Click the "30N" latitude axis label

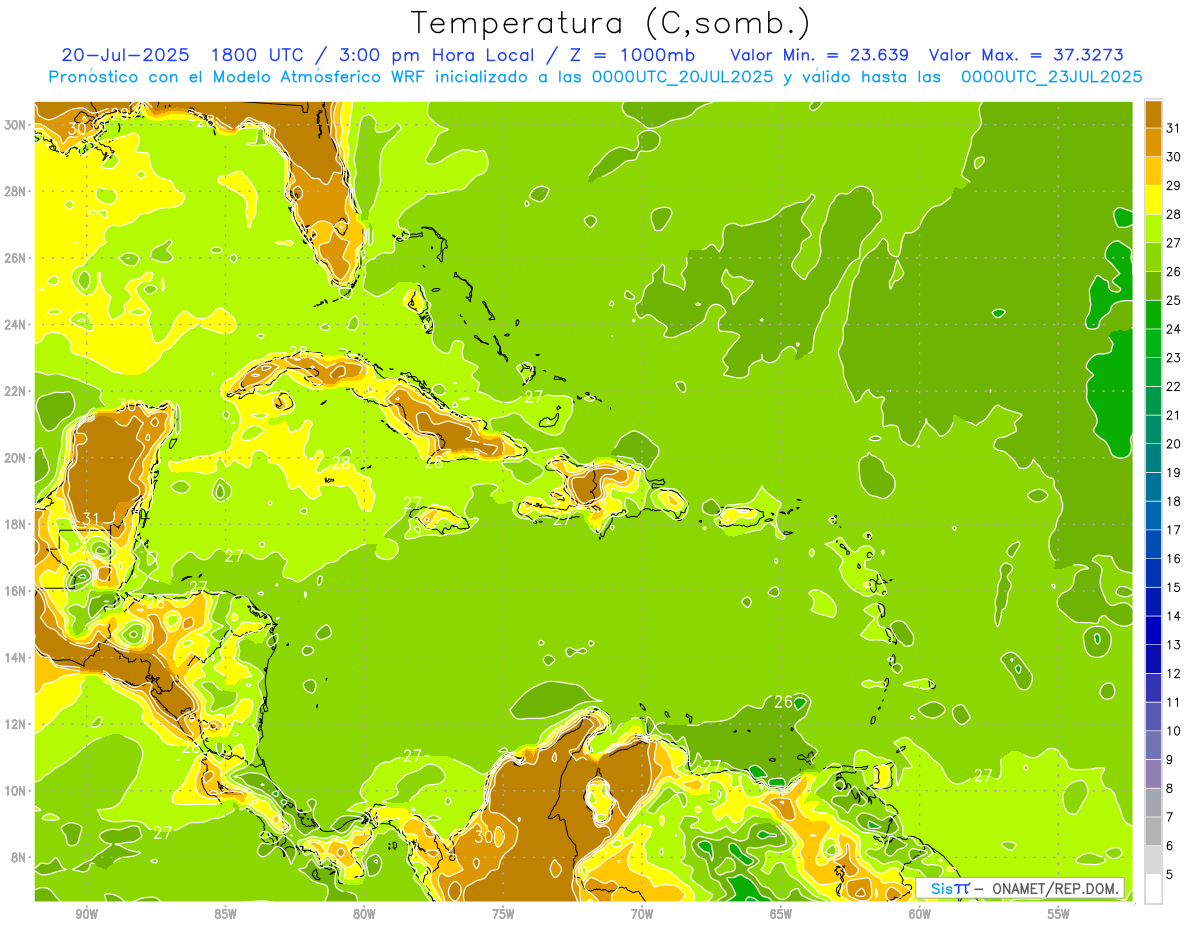[x=16, y=125]
